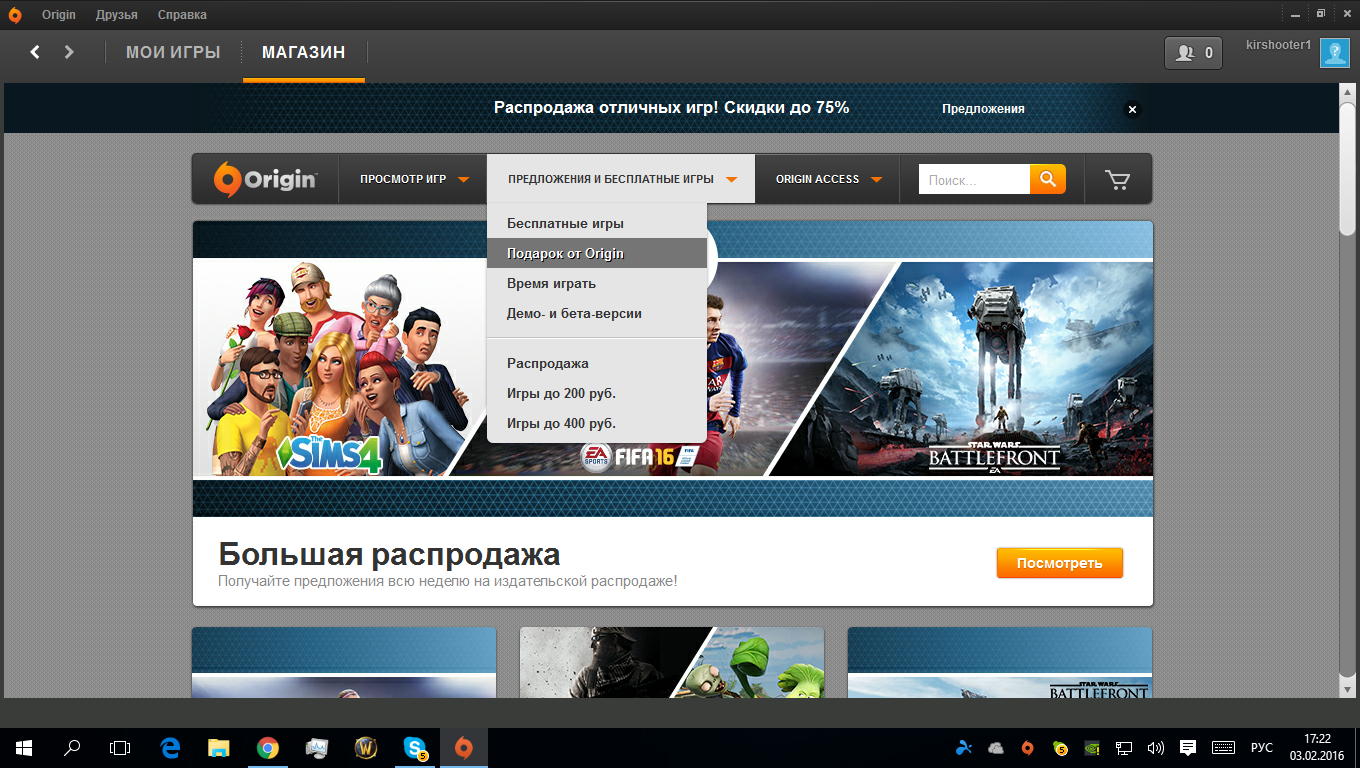Open Google Chrome from the taskbar

coord(267,747)
